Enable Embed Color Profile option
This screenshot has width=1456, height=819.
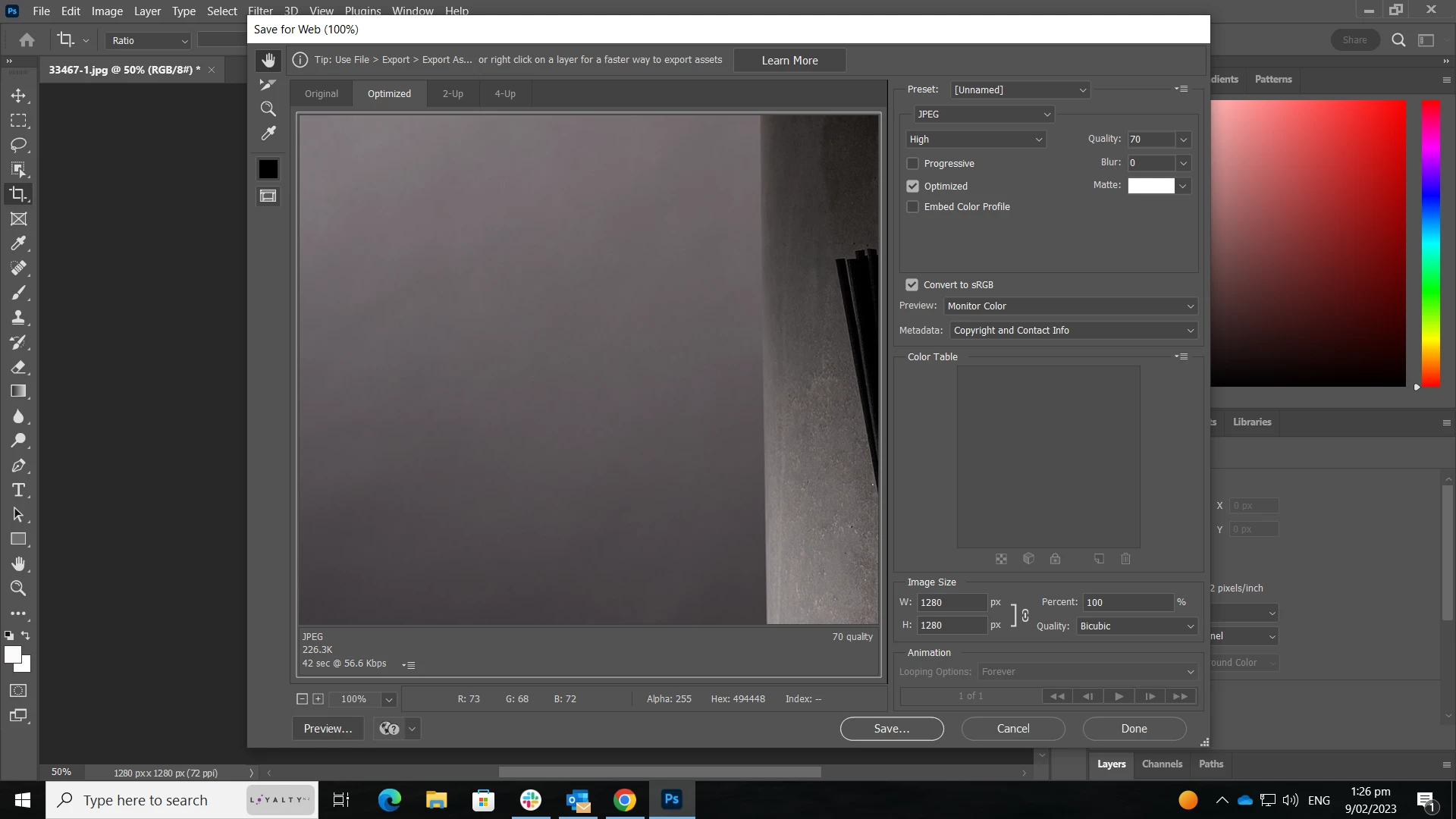[913, 207]
